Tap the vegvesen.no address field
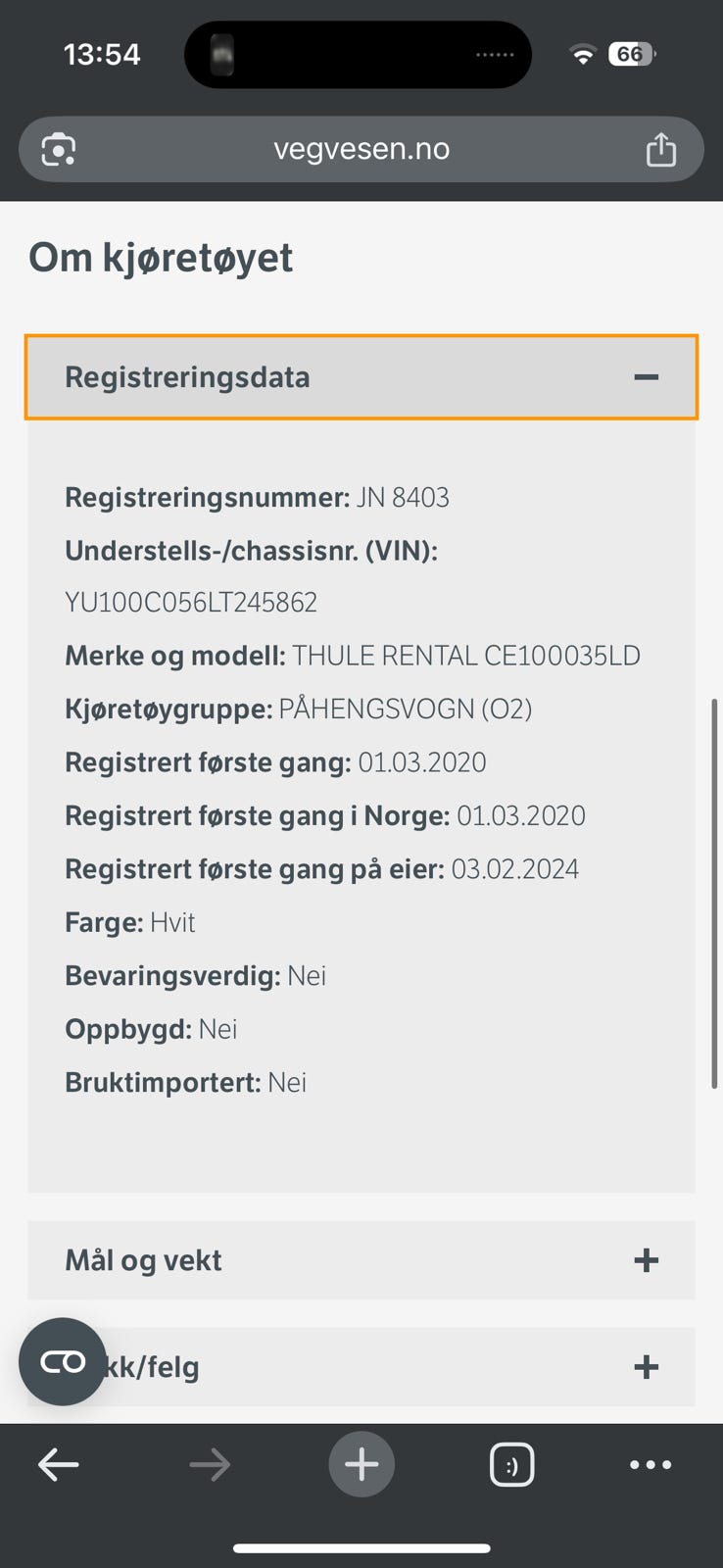The image size is (723, 1568). pos(361,149)
